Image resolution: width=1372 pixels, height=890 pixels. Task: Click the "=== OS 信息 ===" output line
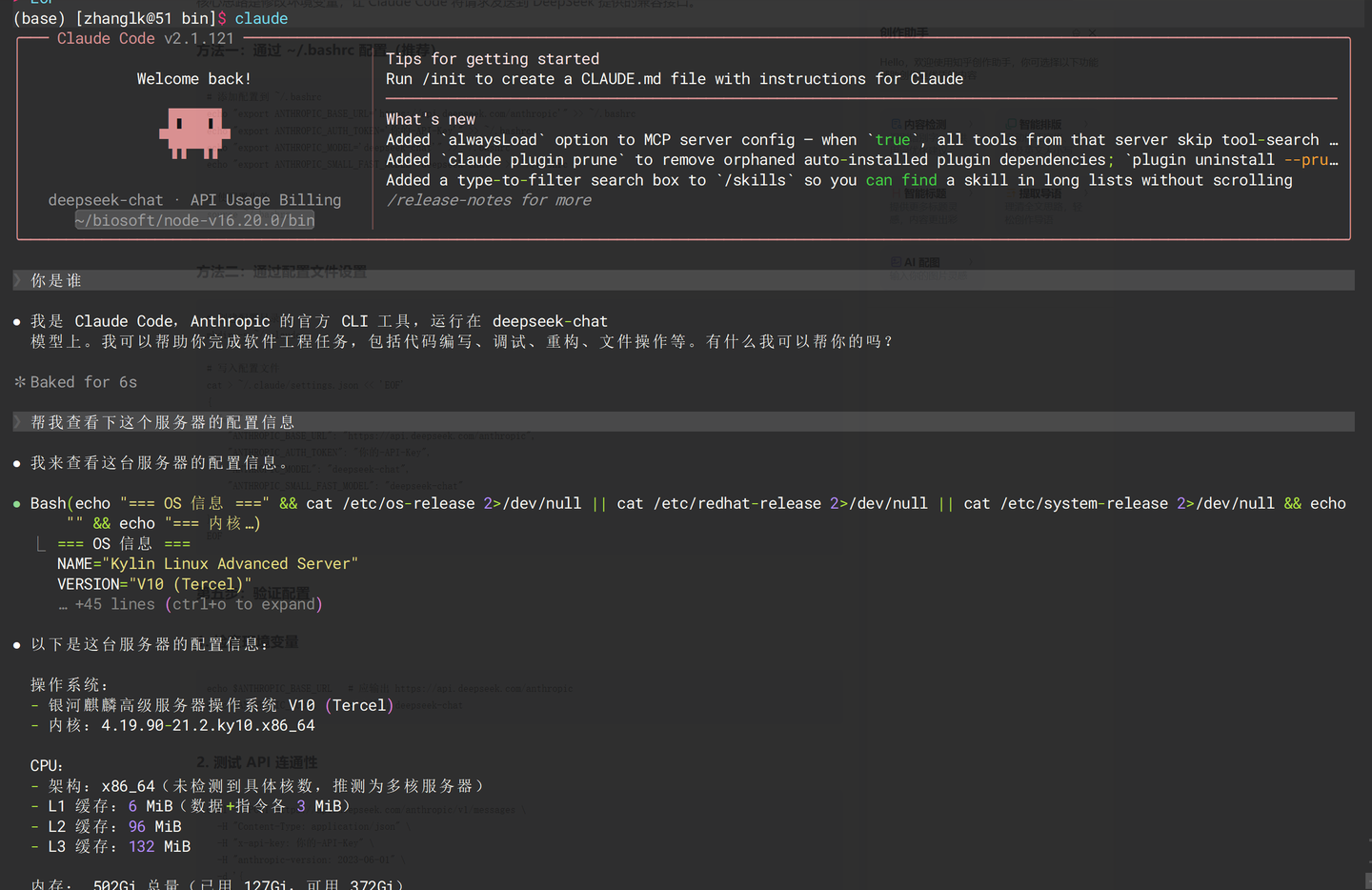[124, 543]
